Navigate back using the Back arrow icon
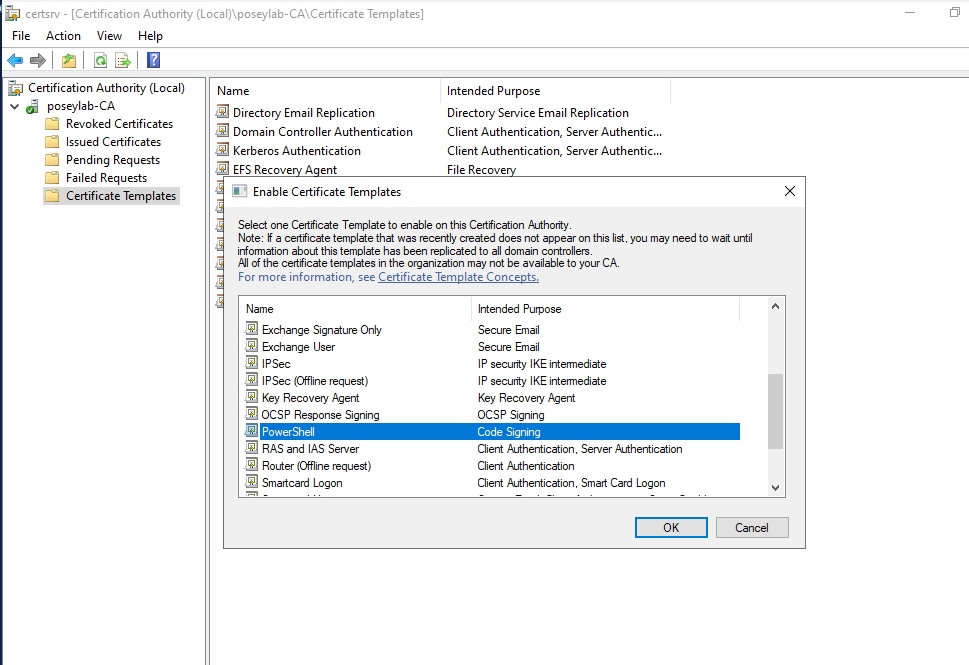The image size is (969, 665). pos(15,60)
